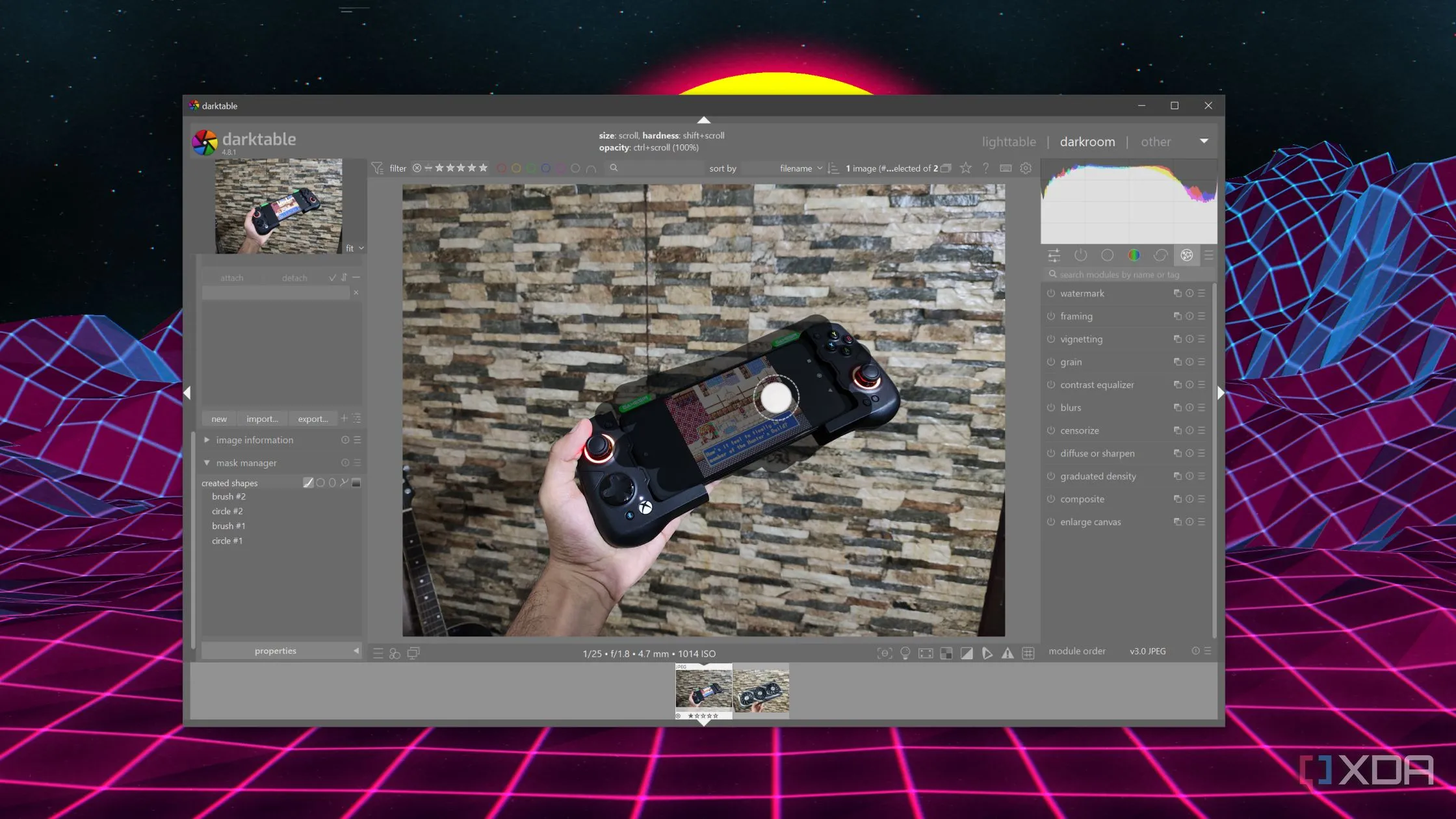Open the navigation fit zoom dropdown
The height and width of the screenshot is (819, 1456).
(x=354, y=248)
